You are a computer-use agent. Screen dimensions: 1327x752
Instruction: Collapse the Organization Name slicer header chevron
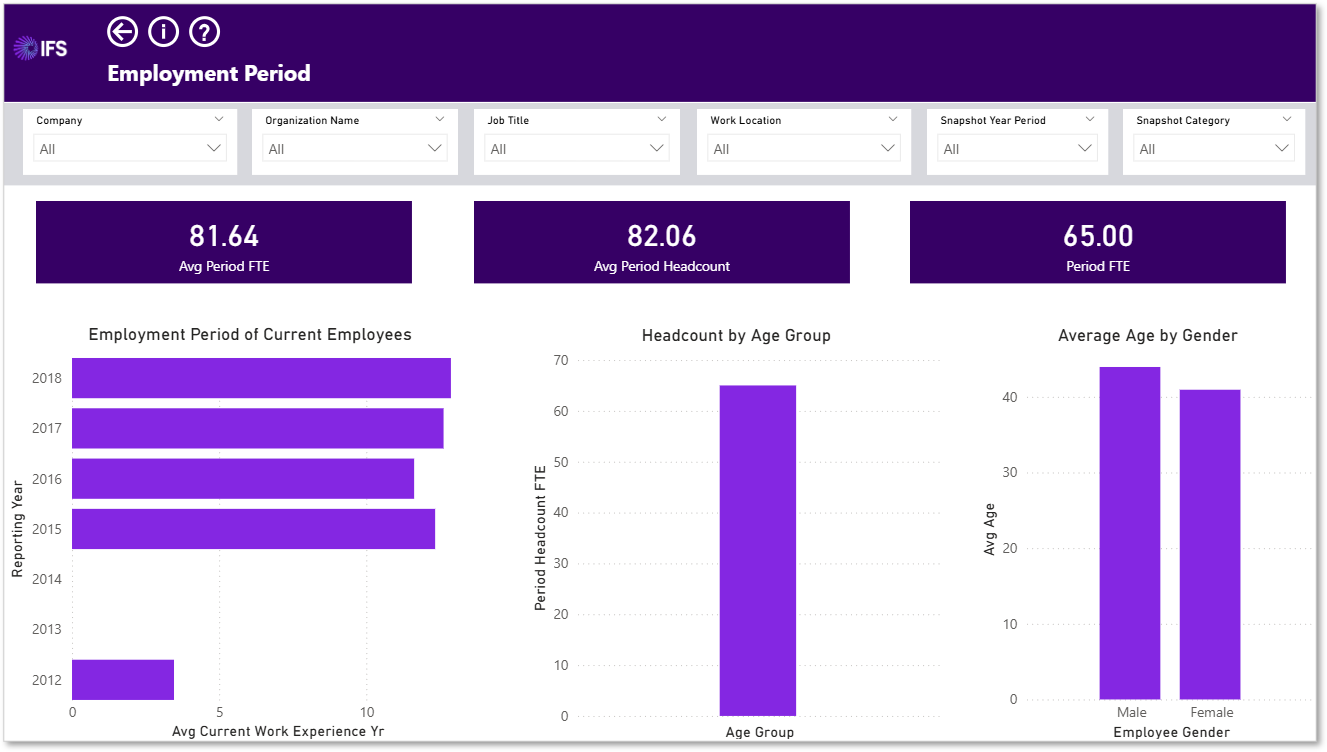click(x=440, y=119)
